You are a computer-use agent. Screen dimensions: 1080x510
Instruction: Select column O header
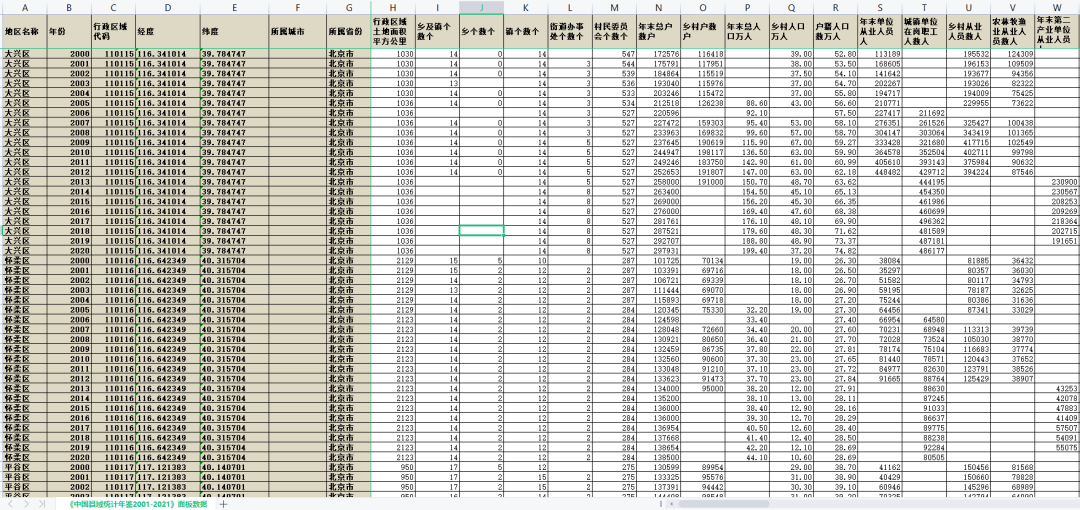point(703,7)
